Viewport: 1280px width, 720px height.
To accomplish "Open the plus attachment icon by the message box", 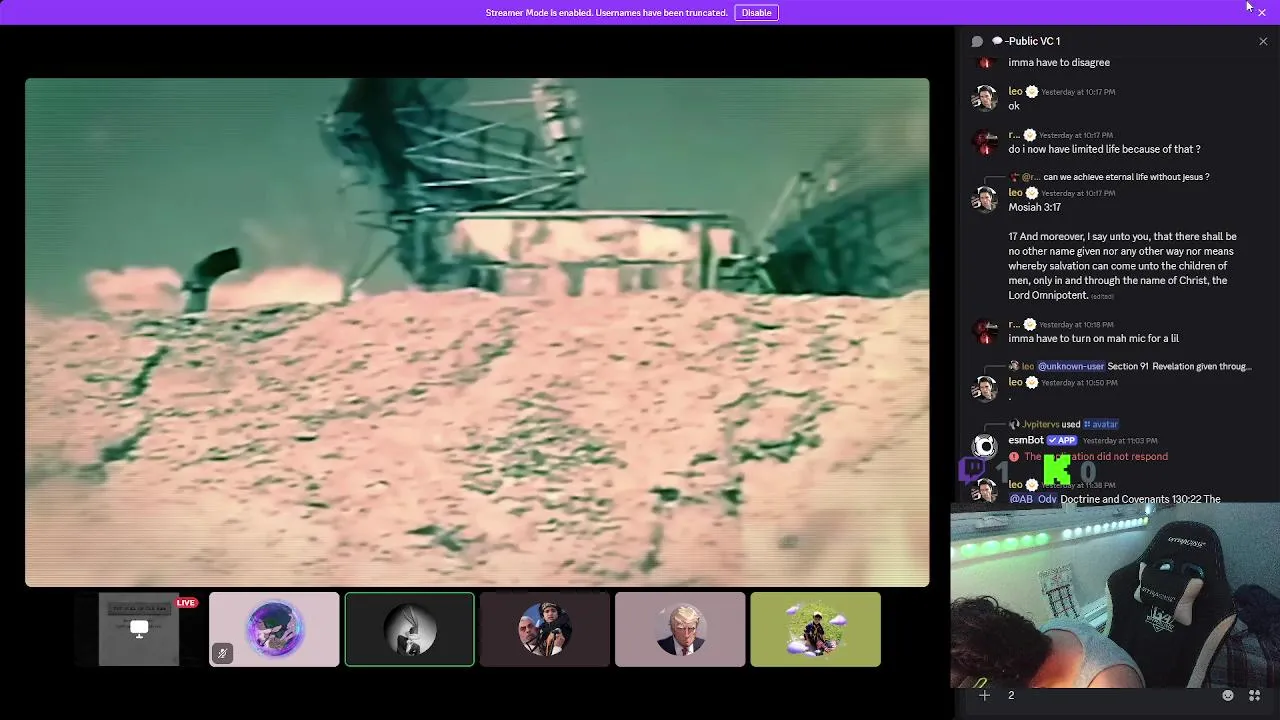I will (984, 695).
